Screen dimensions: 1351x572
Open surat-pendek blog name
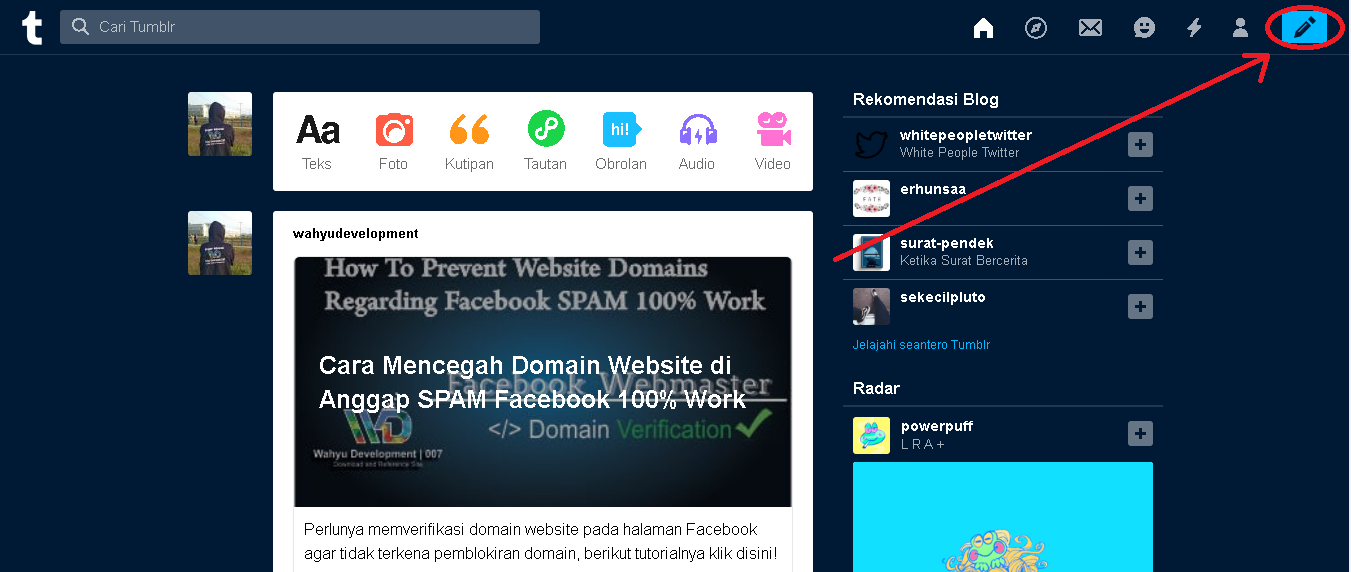[947, 243]
